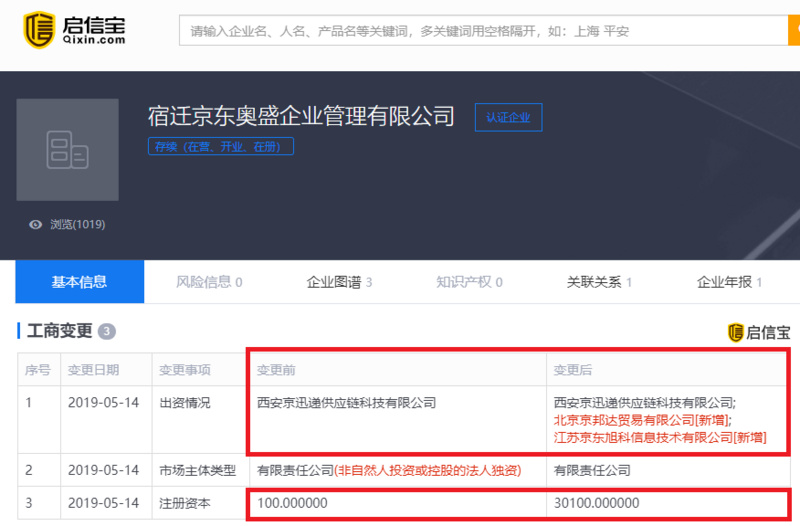Open the 企业年报 tab

coord(729,282)
